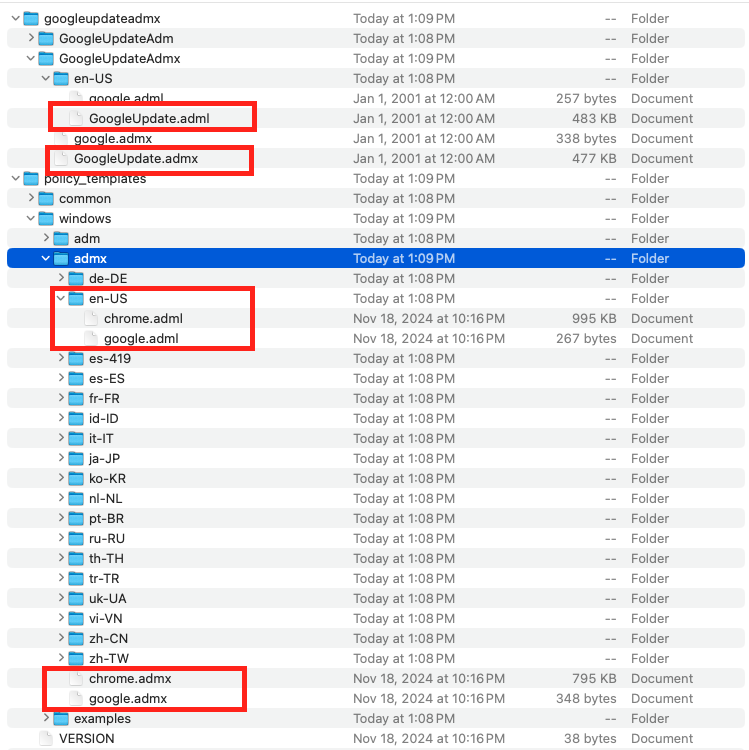Expand the es-ES folder chevron

point(61,378)
